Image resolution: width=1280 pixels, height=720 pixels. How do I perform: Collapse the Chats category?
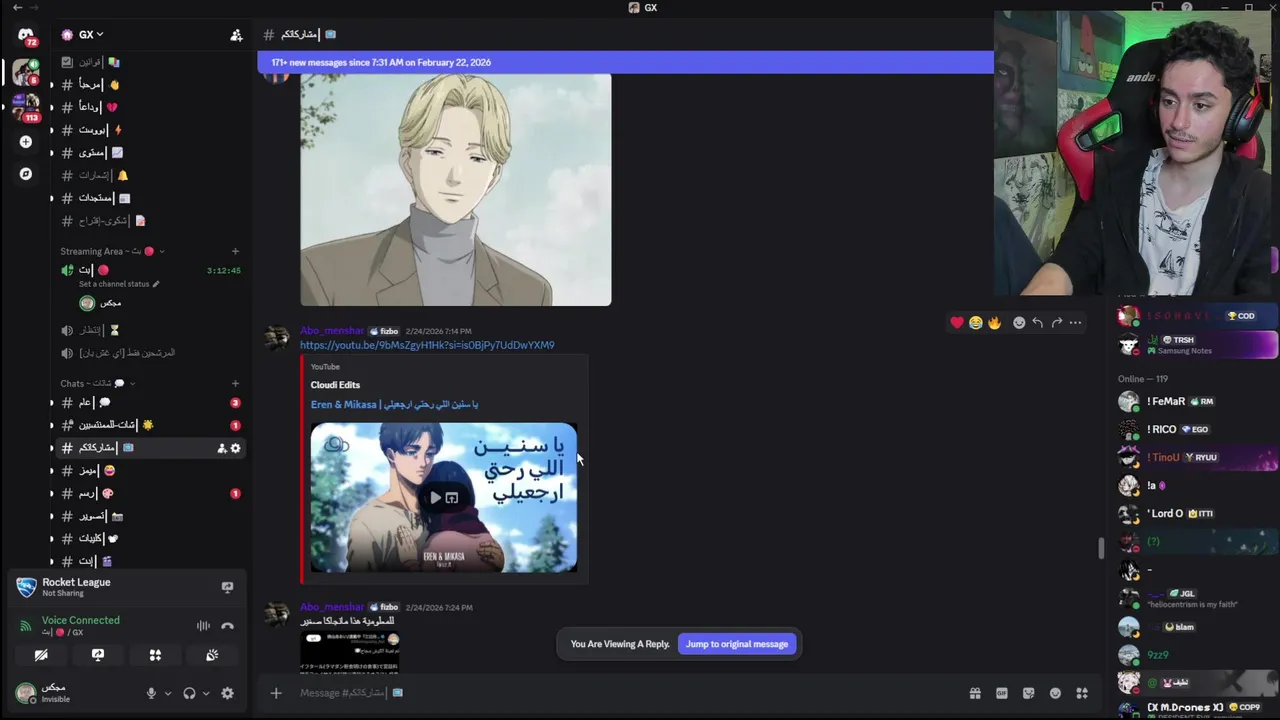click(97, 383)
